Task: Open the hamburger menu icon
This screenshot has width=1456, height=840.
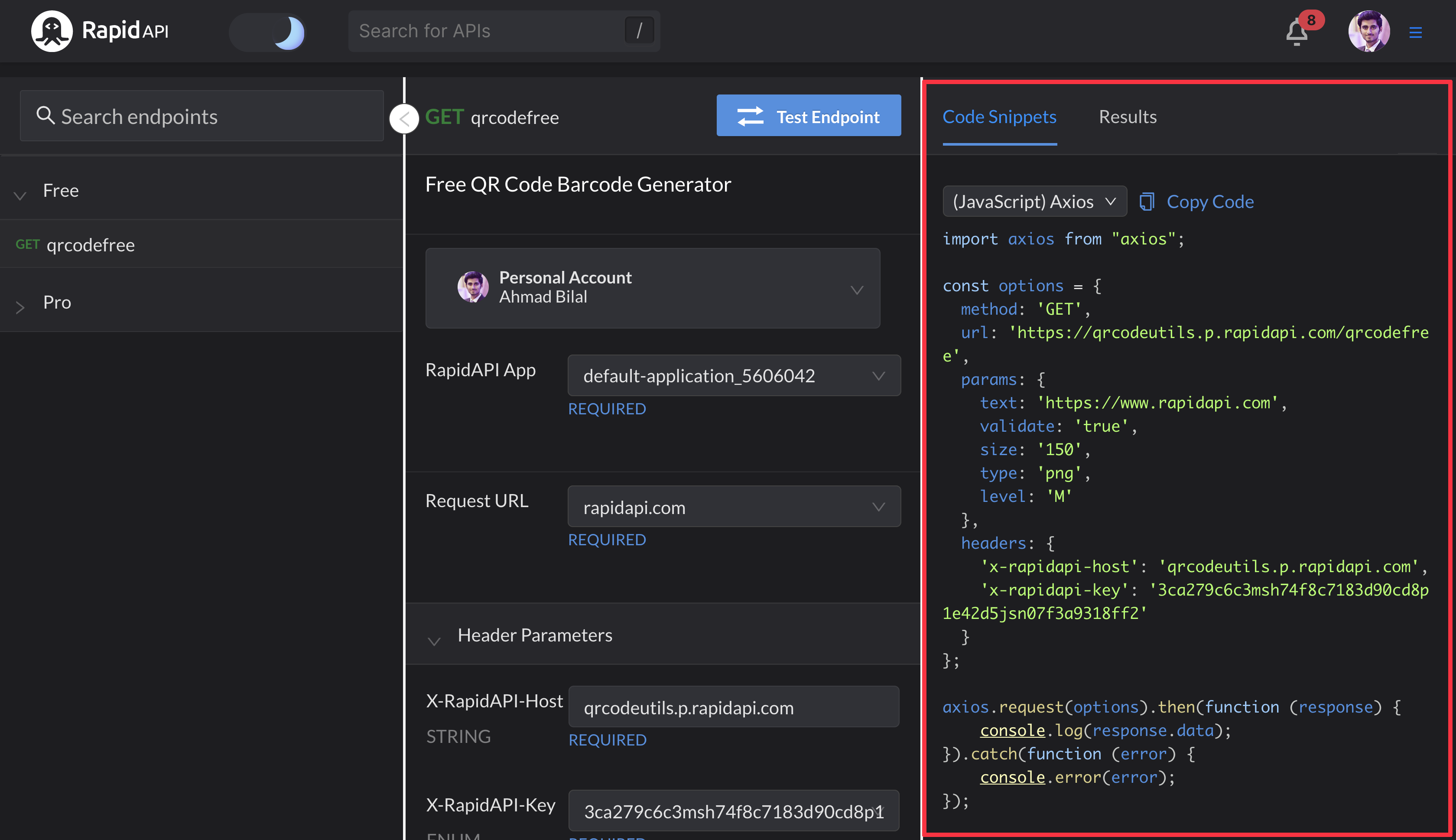Action: [1415, 33]
